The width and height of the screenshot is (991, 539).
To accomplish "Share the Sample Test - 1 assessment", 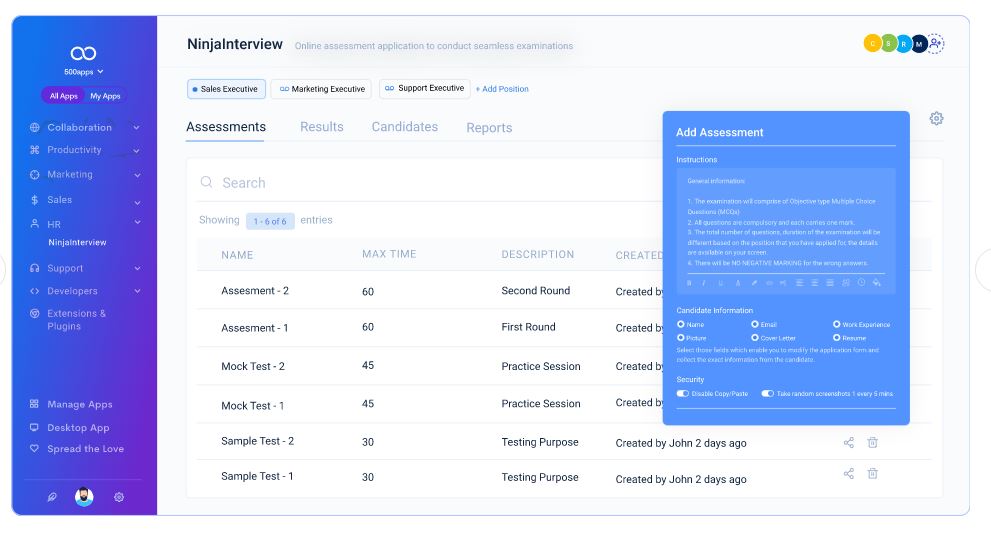I will pos(849,473).
